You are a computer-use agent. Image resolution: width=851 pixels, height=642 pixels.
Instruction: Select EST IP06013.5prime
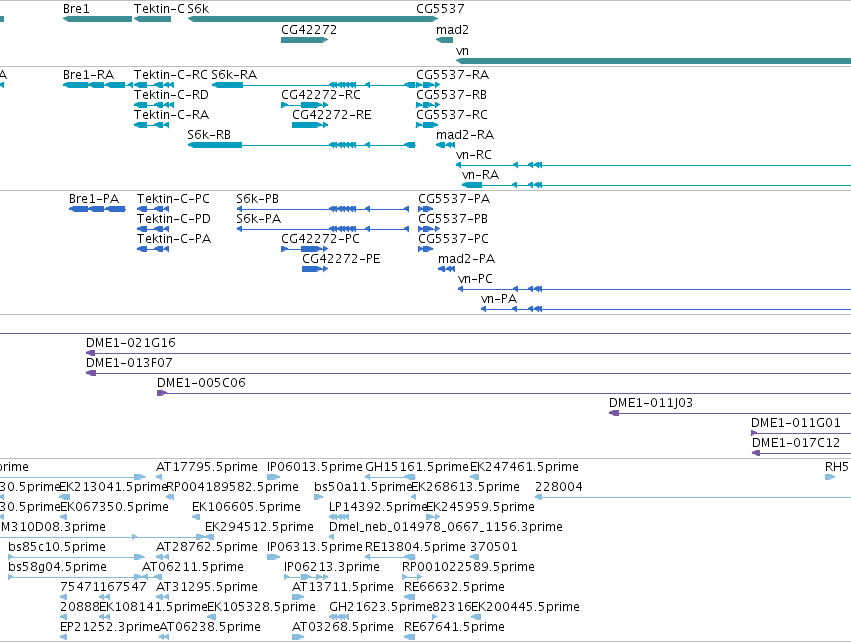click(x=315, y=467)
